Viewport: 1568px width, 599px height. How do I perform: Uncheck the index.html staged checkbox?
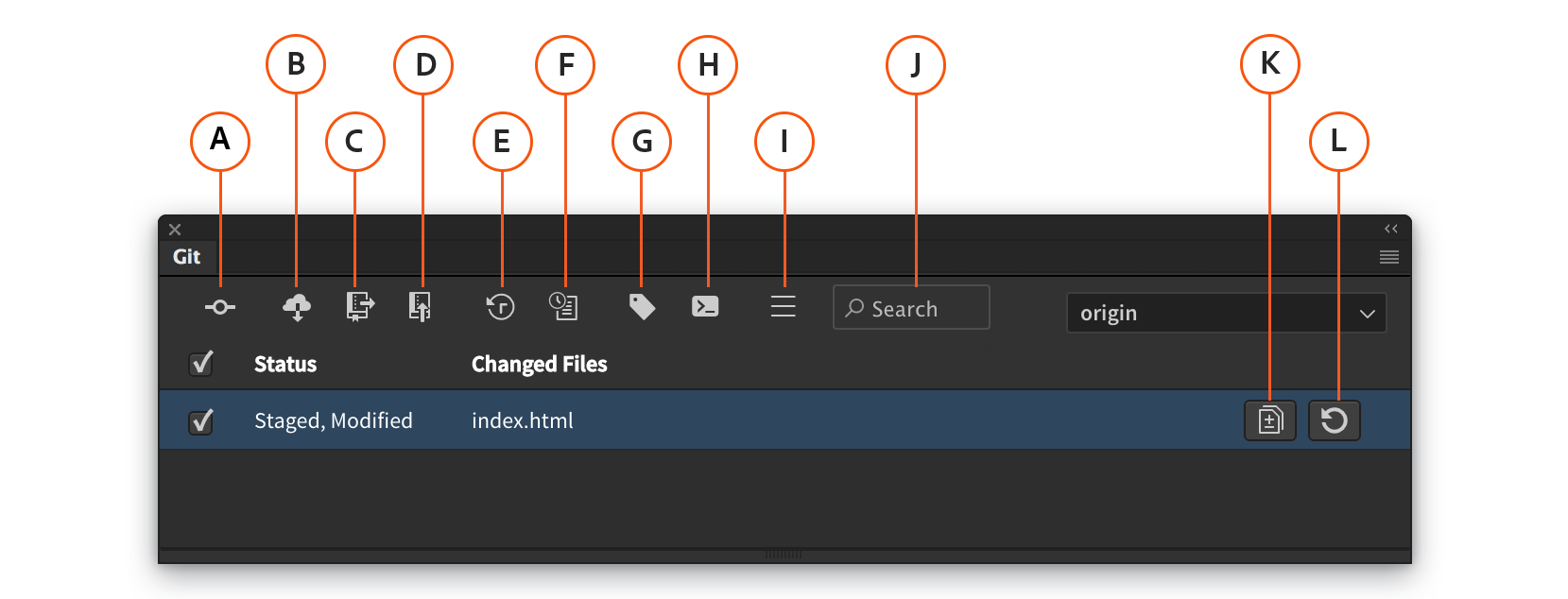pos(201,420)
